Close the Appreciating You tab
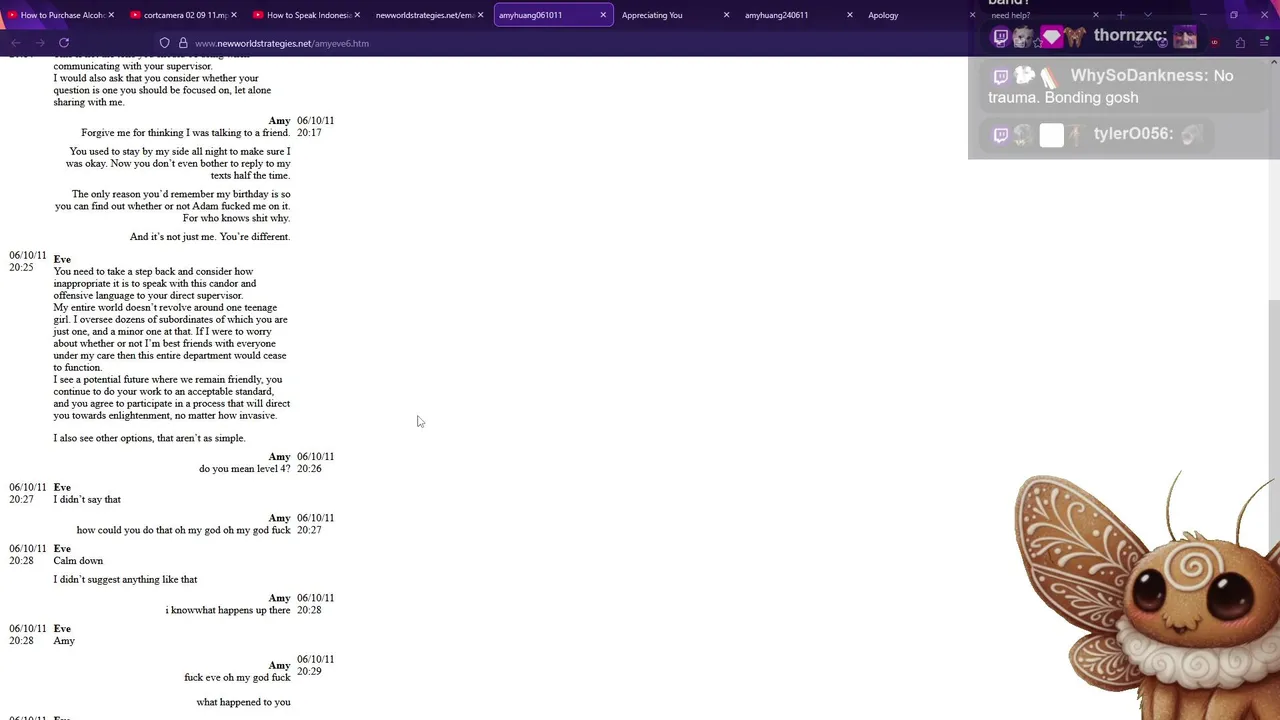This screenshot has width=1280, height=720. pyautogui.click(x=726, y=15)
